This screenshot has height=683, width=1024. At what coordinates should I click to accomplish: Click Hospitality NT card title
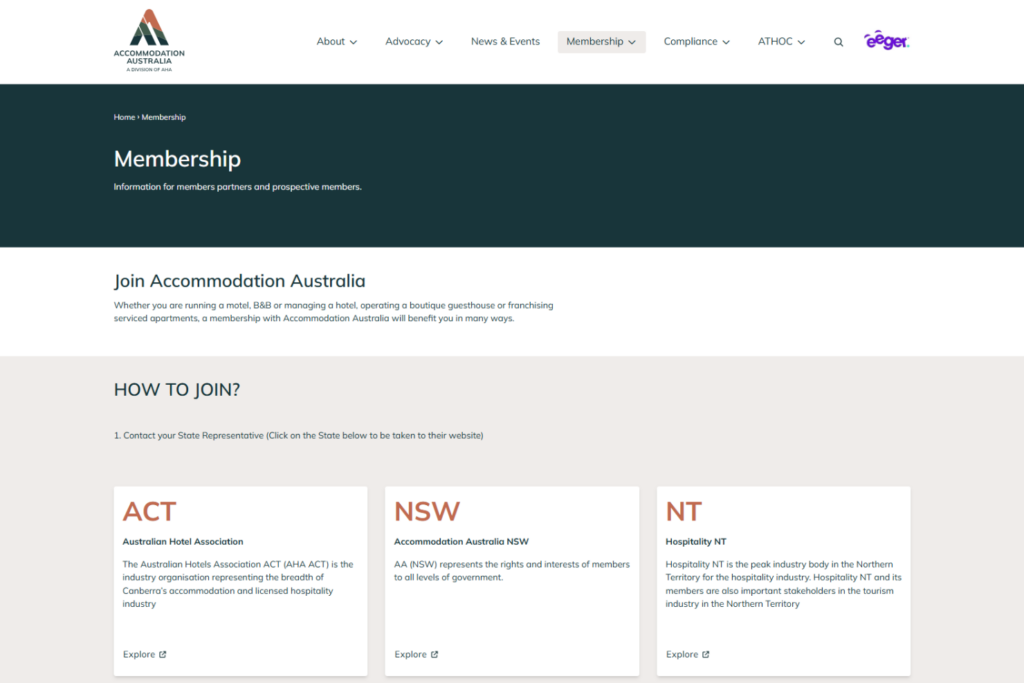(x=696, y=541)
